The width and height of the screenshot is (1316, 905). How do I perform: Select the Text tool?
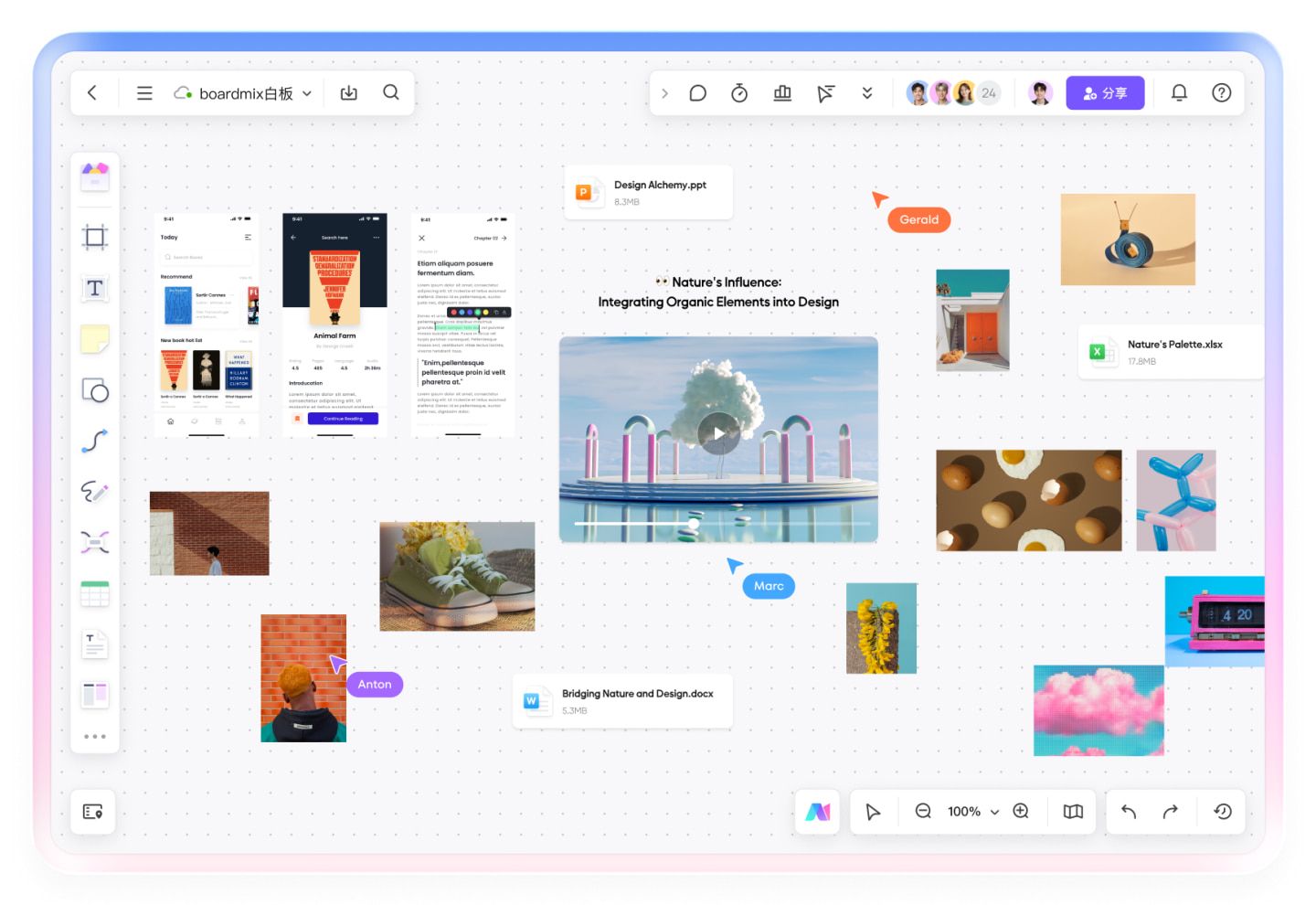point(95,289)
